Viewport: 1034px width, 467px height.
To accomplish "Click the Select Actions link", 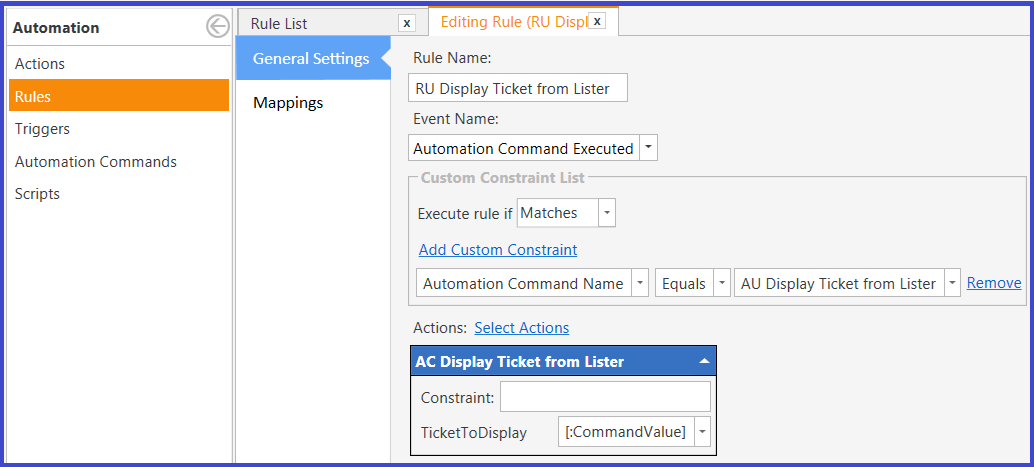I will [x=521, y=327].
